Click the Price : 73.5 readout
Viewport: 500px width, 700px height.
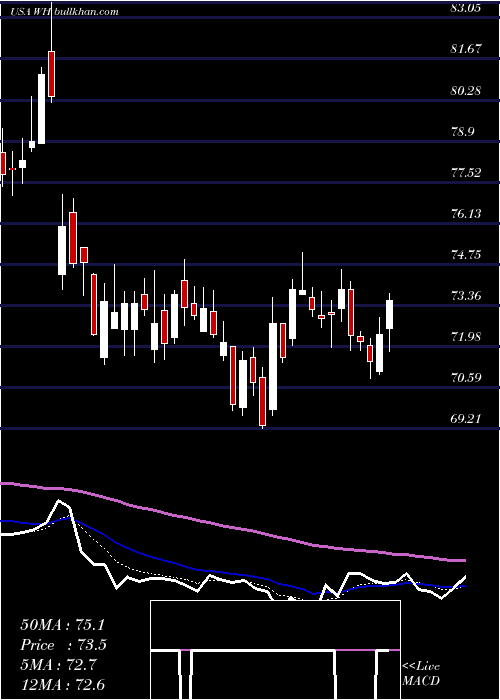tap(63, 645)
